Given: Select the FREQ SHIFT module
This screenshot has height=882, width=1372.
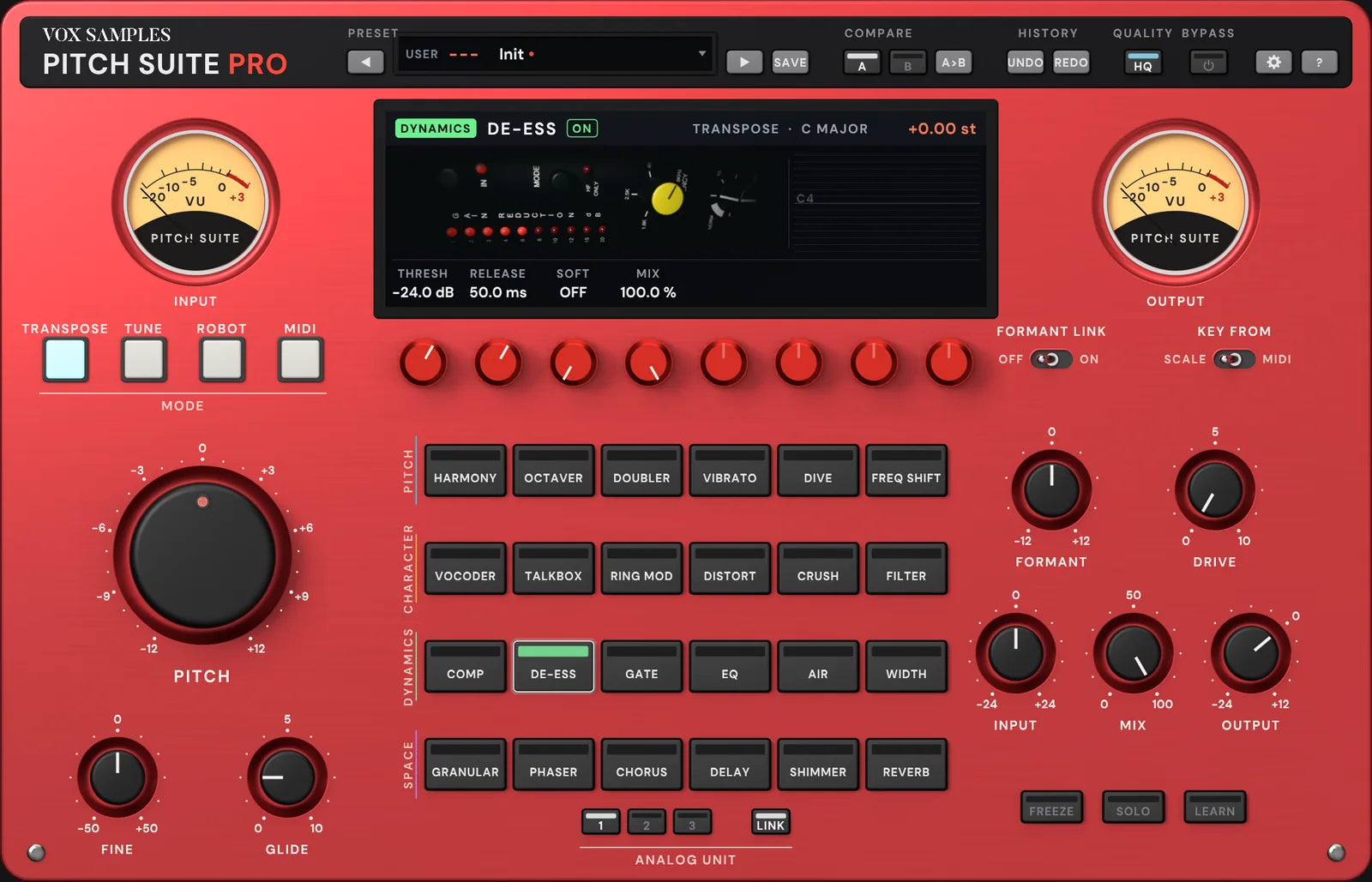Looking at the screenshot, I should coord(906,470).
